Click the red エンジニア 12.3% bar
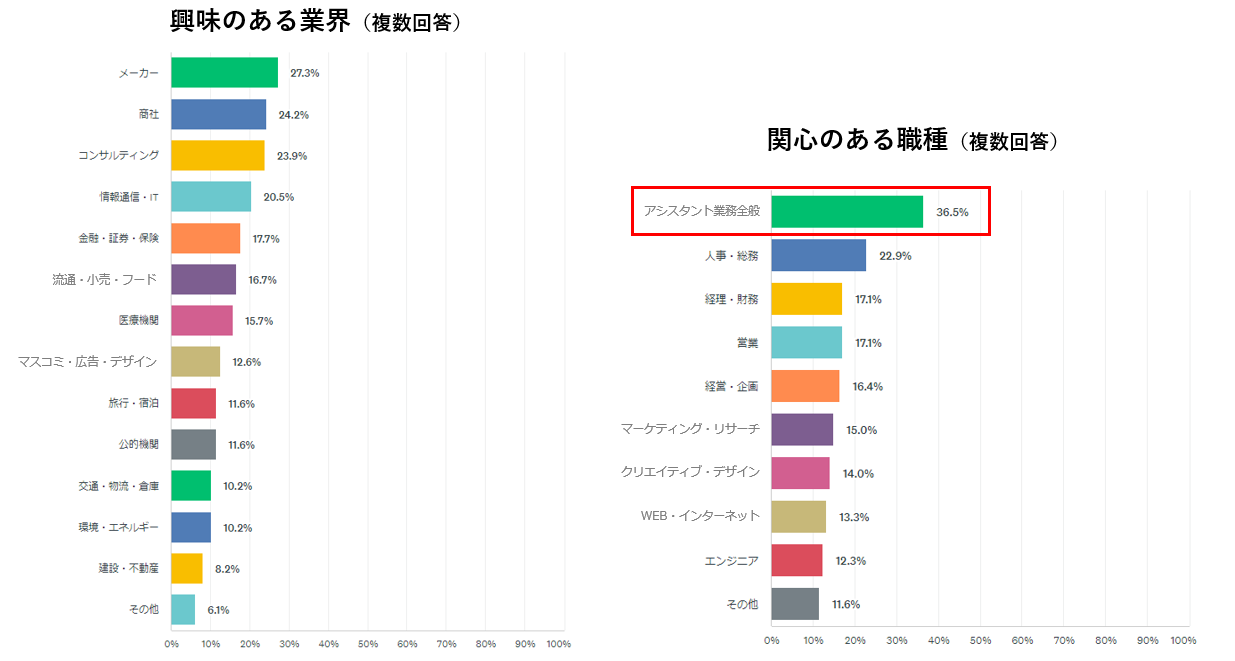The height and width of the screenshot is (661, 1235). (x=797, y=560)
